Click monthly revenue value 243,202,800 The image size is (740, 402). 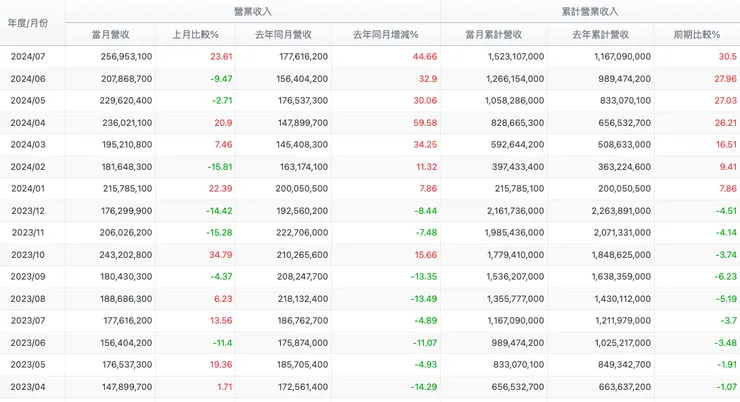[126, 254]
